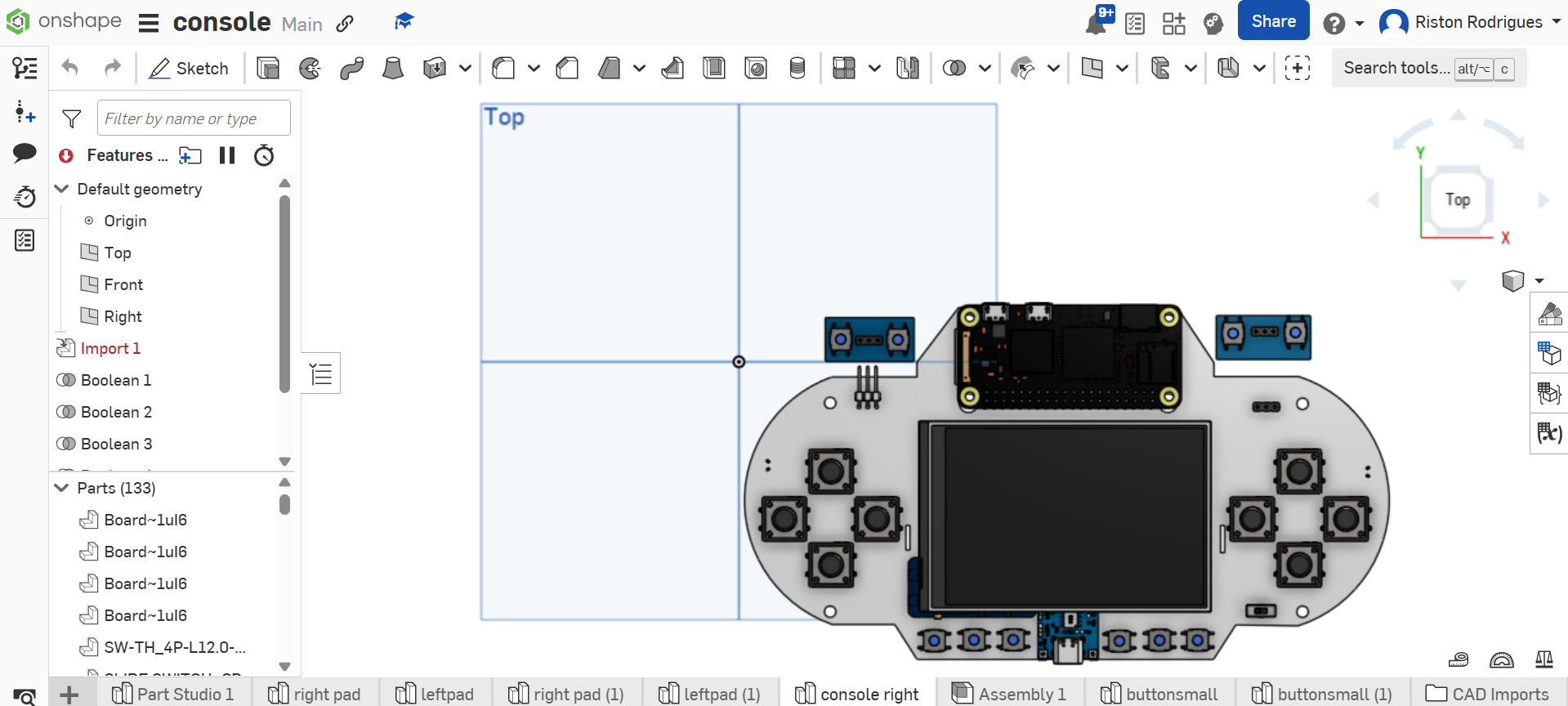Click the Sketch tool button
Viewport: 1568px width, 706px height.
(189, 69)
